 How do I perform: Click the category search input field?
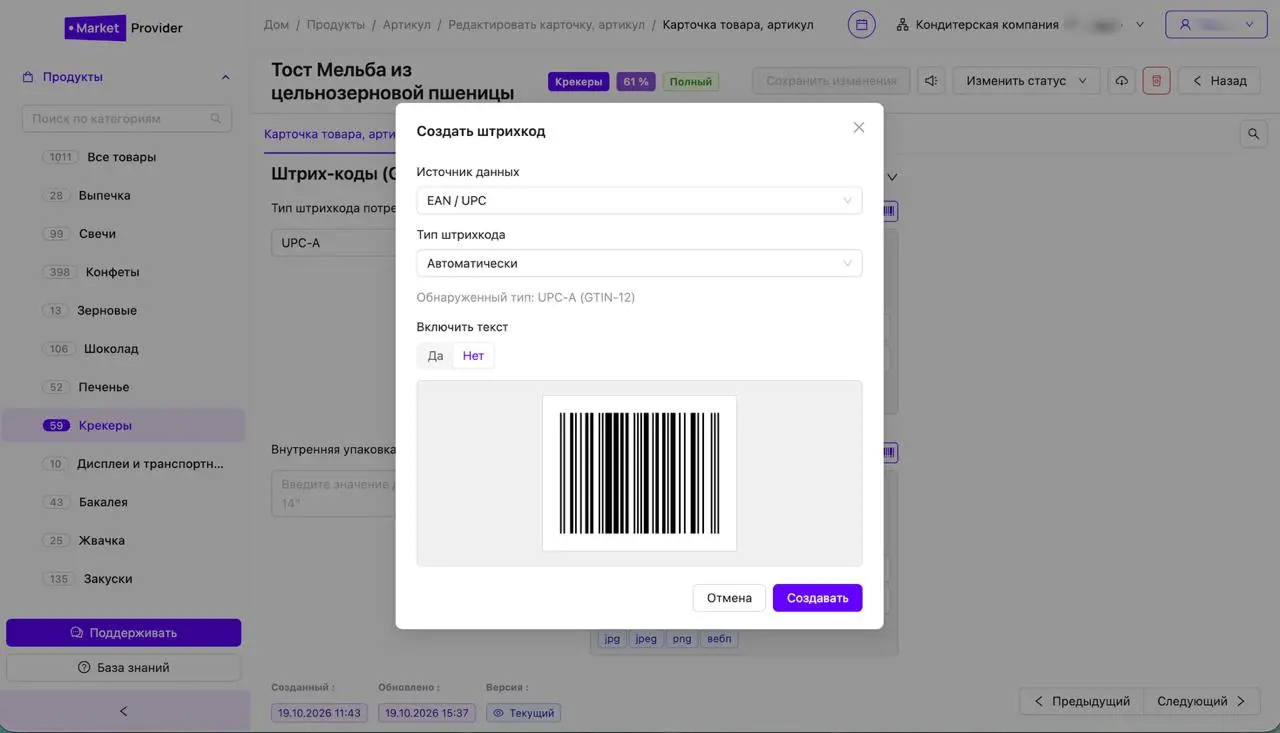pos(127,119)
